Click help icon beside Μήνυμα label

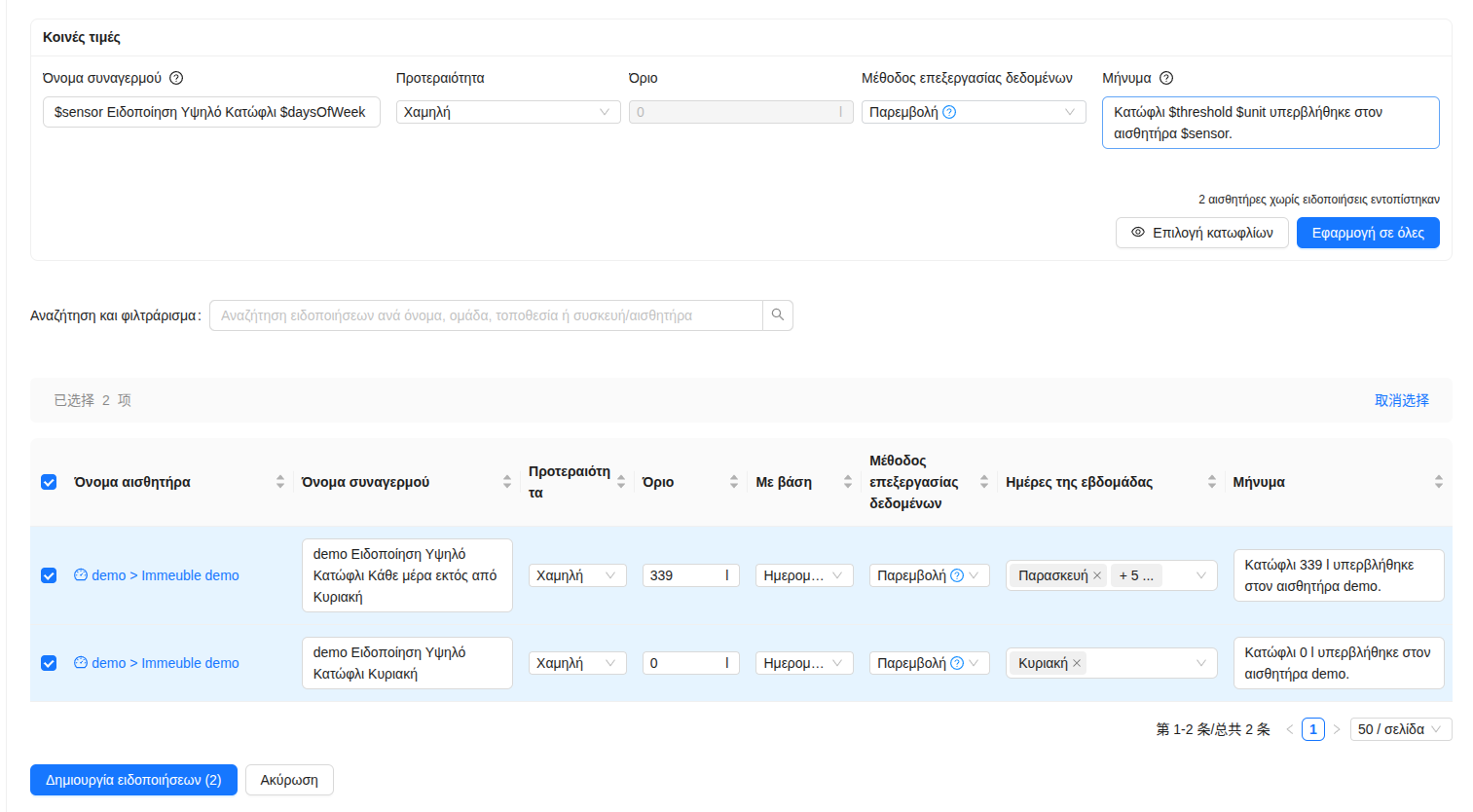pos(1166,78)
